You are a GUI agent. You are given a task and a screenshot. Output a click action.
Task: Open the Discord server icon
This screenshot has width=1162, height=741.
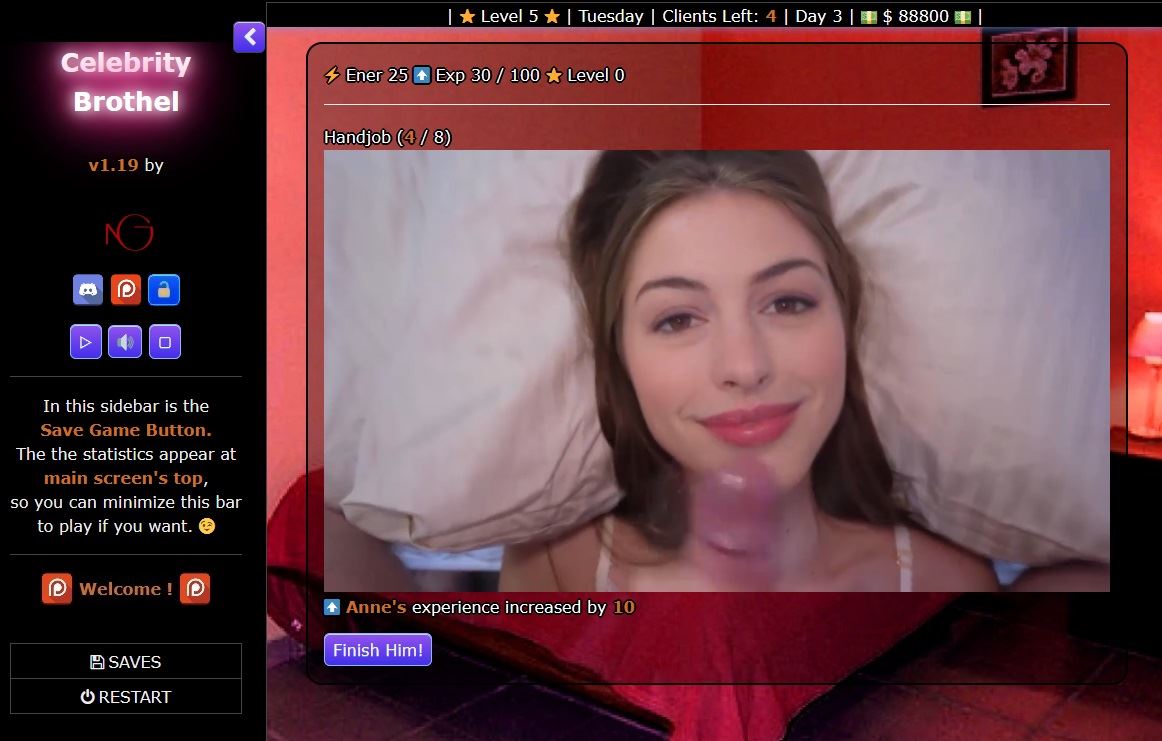coord(88,289)
